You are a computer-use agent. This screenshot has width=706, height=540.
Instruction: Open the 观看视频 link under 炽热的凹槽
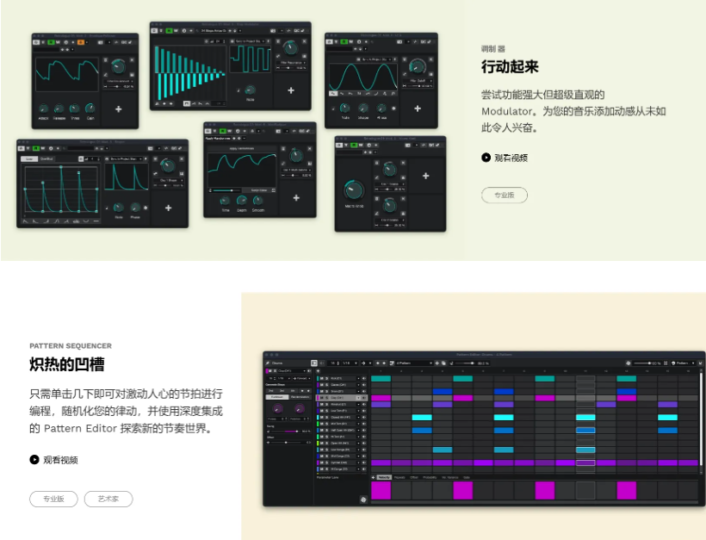click(x=60, y=460)
